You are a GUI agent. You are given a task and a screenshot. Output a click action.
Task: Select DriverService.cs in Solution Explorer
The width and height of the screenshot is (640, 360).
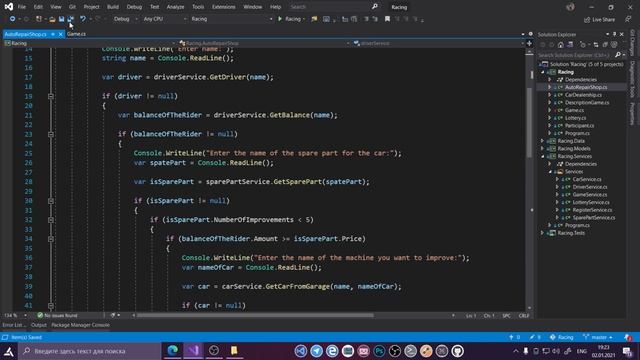click(590, 187)
